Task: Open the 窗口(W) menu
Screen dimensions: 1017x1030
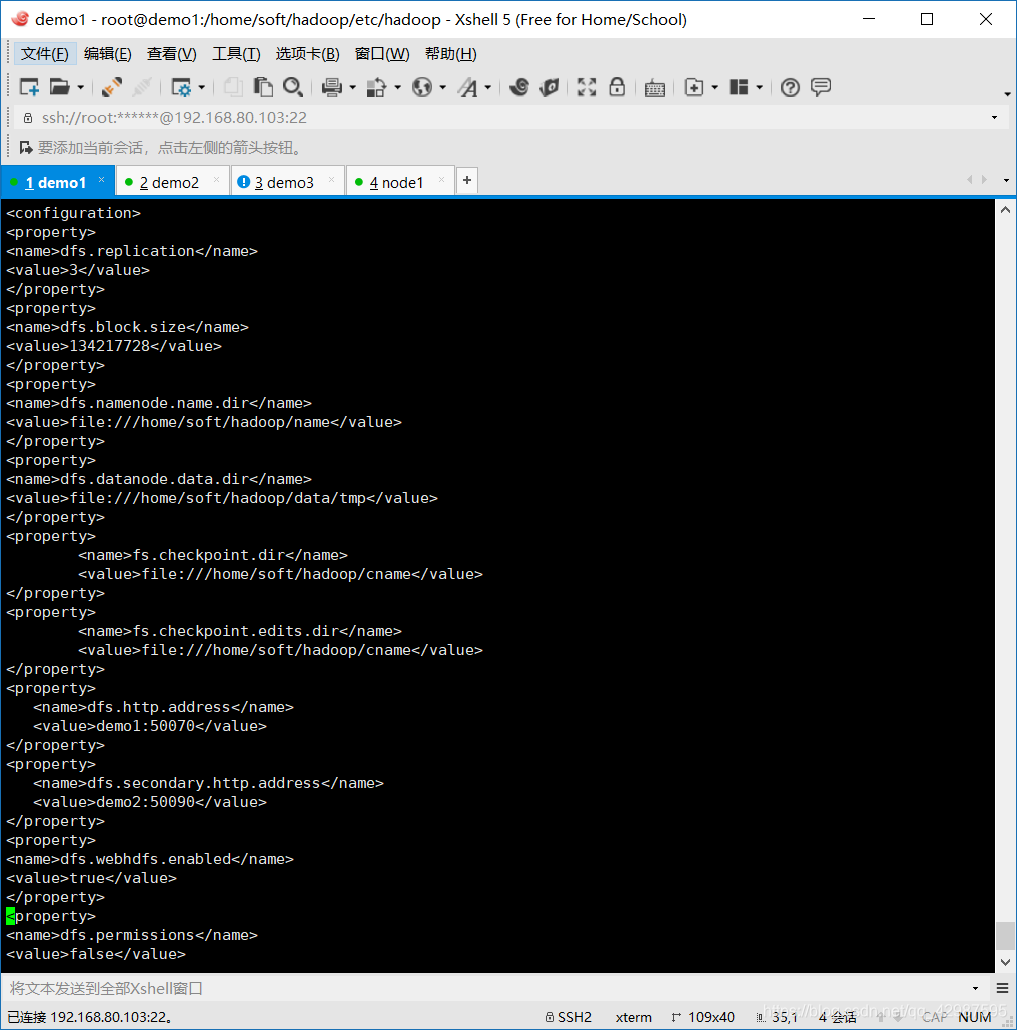Action: tap(382, 54)
